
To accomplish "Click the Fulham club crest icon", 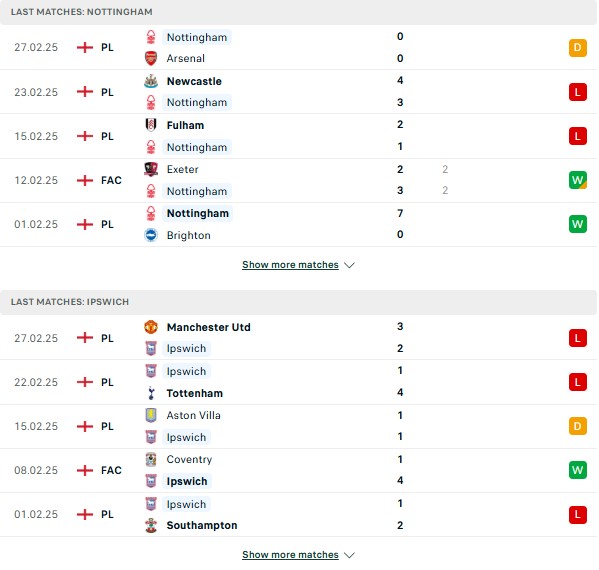I will 151,125.
